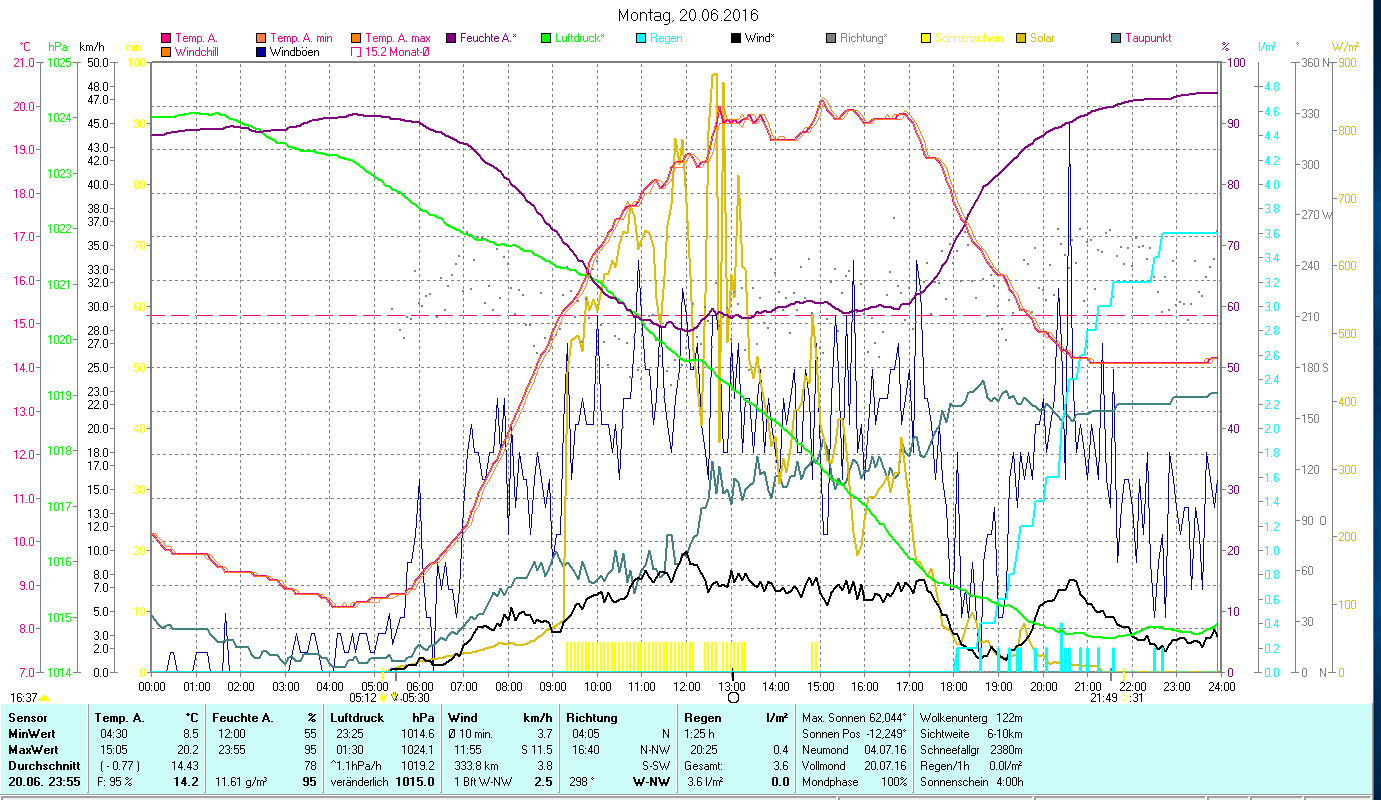Click the Gesamt: rain label

click(x=704, y=766)
